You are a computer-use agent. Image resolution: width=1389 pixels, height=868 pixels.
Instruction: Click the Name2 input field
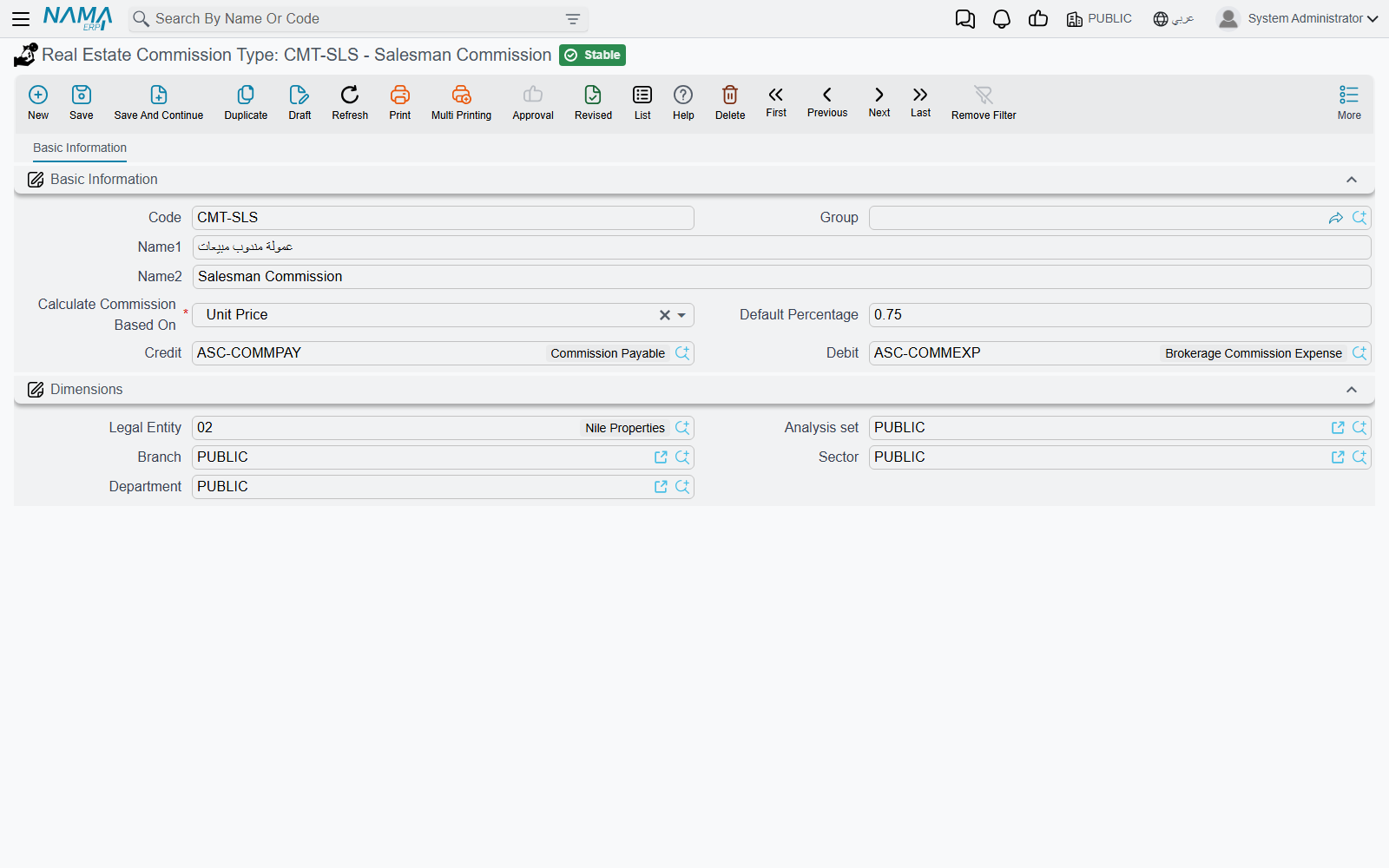tap(781, 277)
